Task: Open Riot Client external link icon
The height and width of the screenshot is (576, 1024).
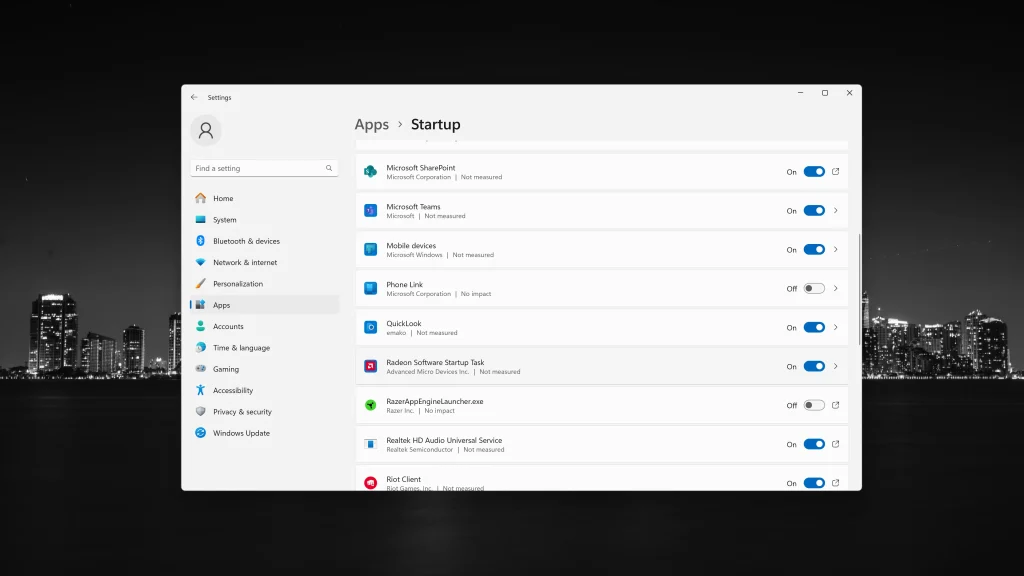Action: click(835, 483)
